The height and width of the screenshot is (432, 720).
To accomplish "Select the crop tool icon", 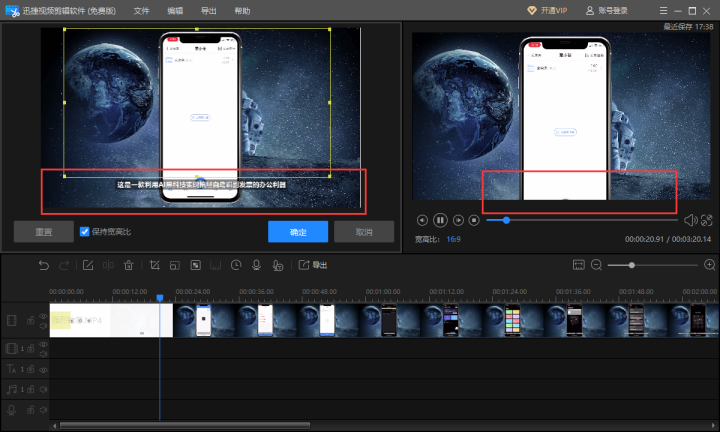I will point(155,265).
